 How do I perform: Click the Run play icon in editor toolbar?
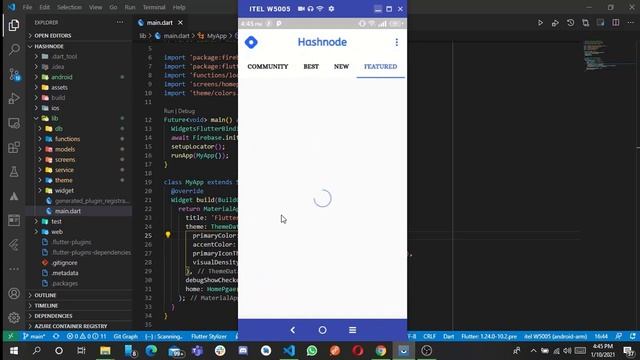[x=540, y=23]
